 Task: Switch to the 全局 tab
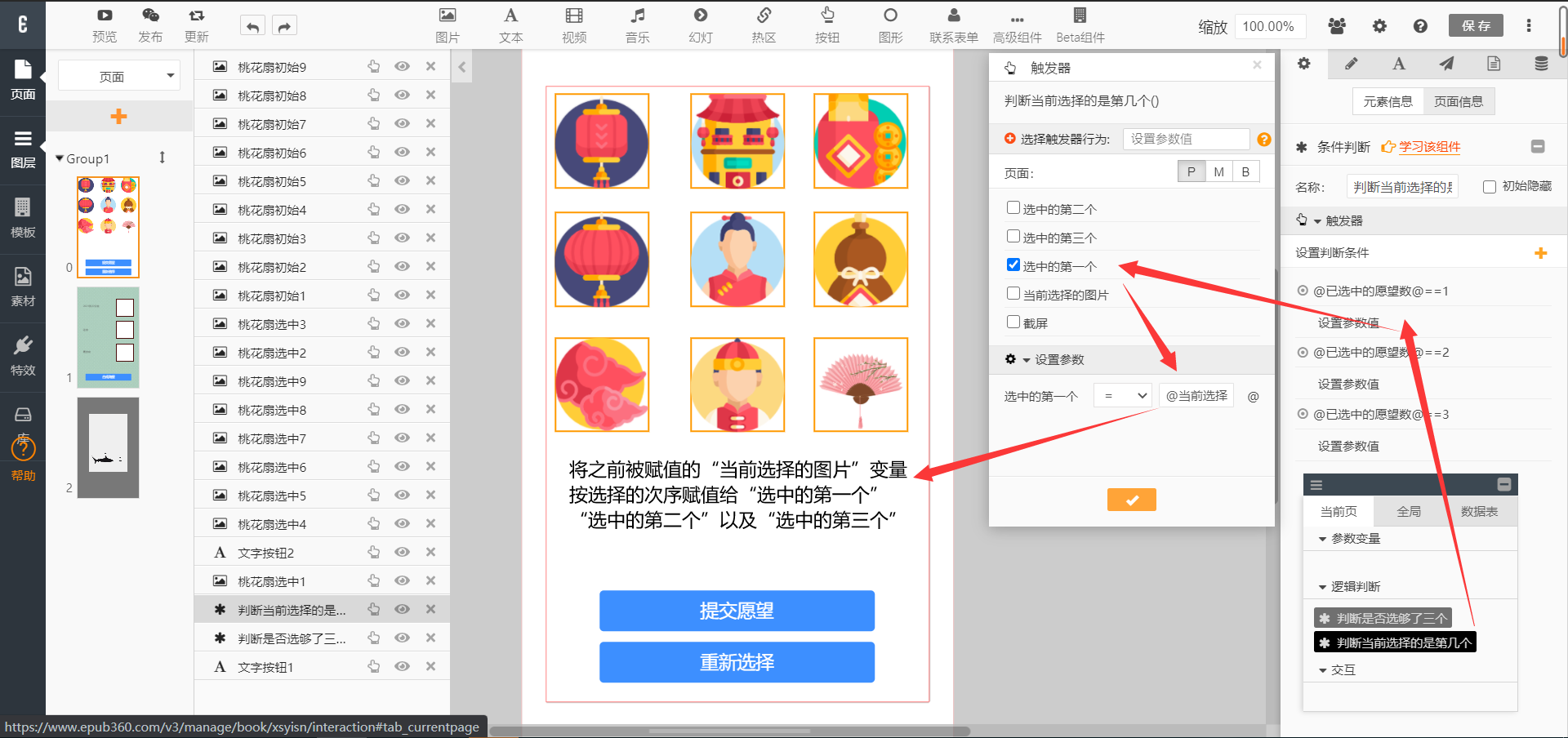click(1409, 512)
